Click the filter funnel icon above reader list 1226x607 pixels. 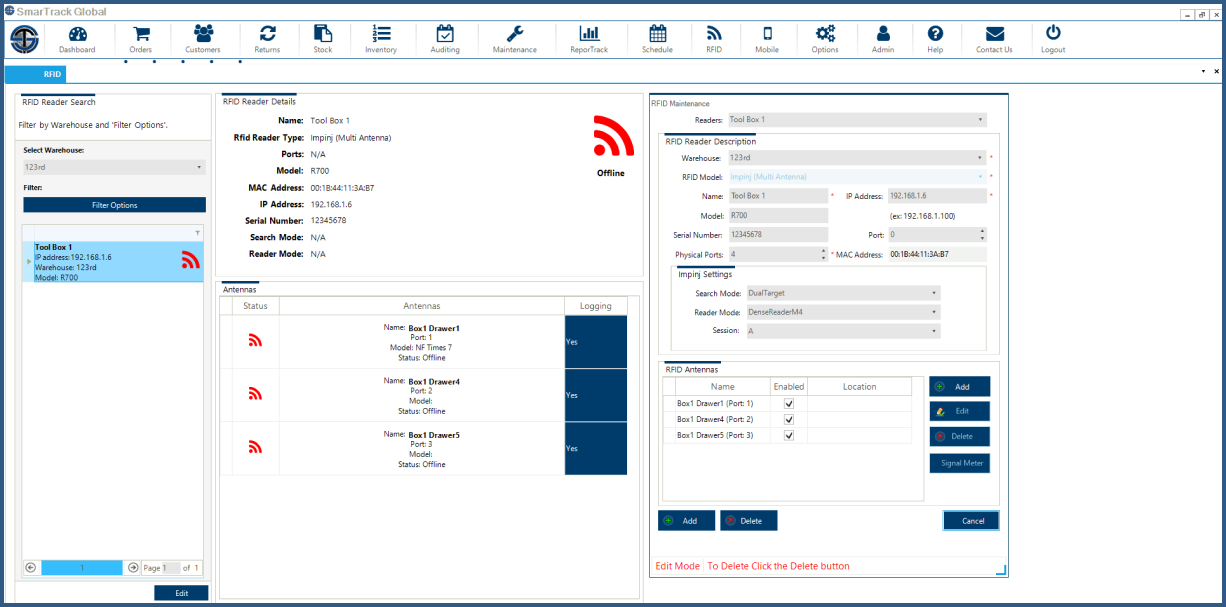197,233
